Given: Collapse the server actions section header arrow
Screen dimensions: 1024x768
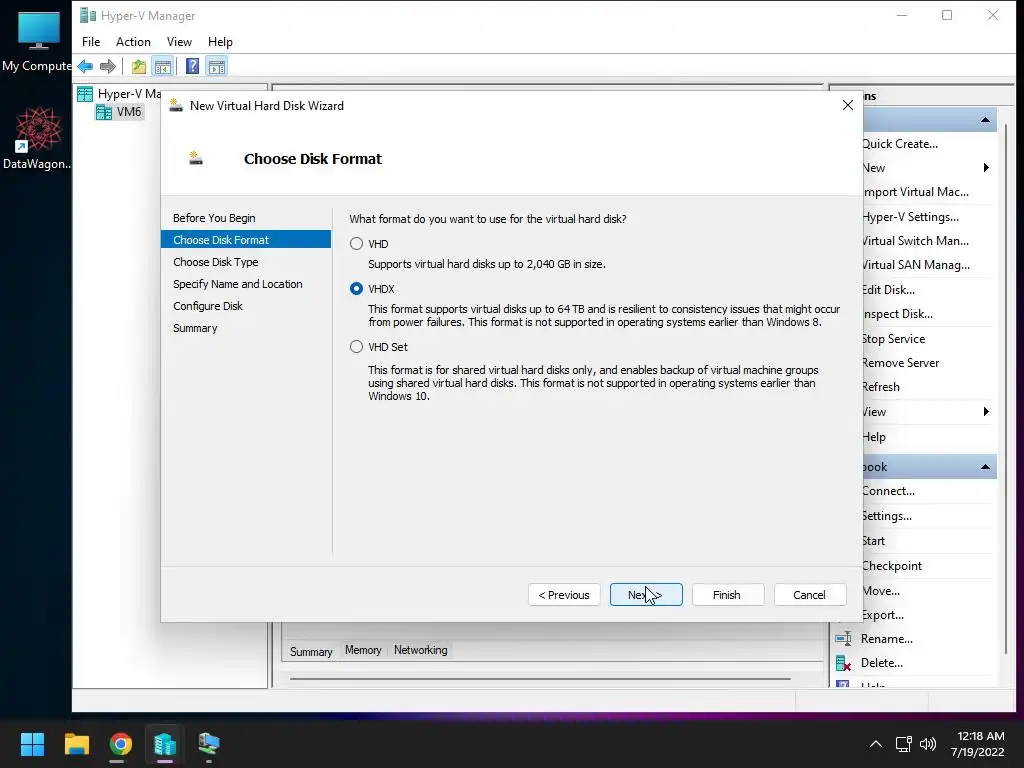Looking at the screenshot, I should click(985, 120).
